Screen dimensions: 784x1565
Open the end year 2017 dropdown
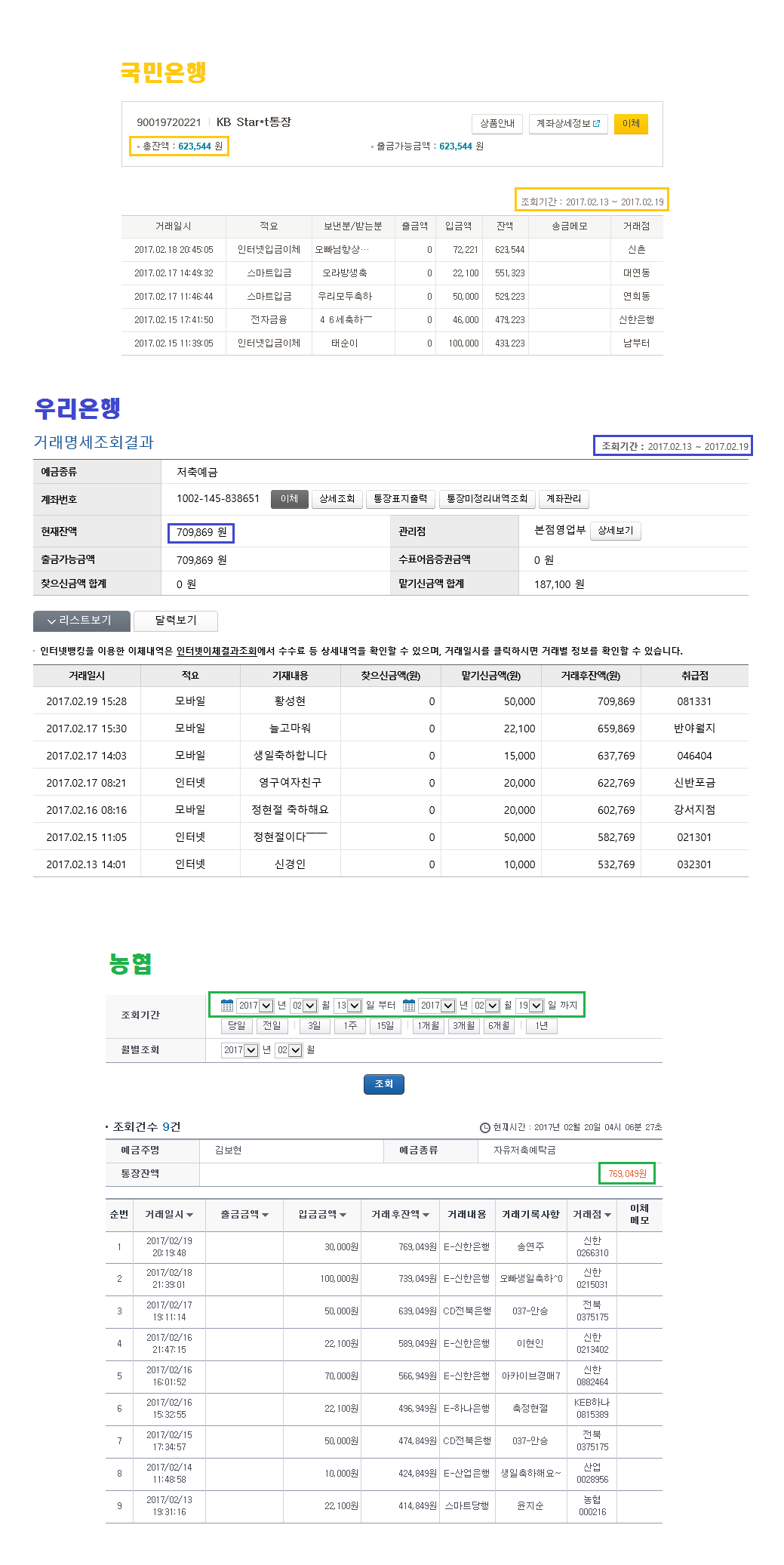coord(438,1006)
